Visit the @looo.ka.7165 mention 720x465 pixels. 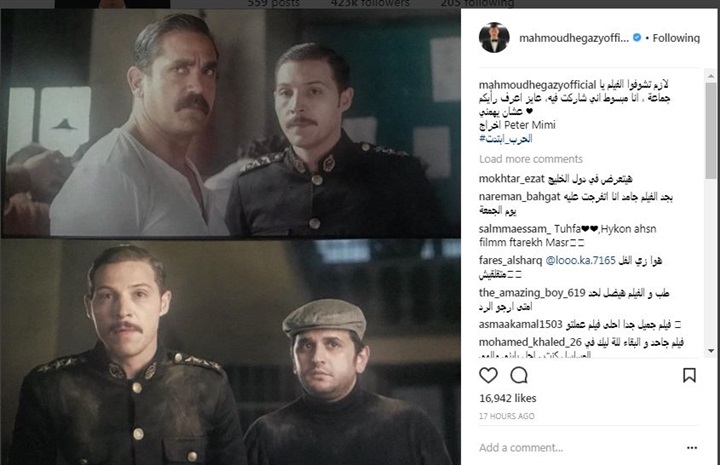580,261
